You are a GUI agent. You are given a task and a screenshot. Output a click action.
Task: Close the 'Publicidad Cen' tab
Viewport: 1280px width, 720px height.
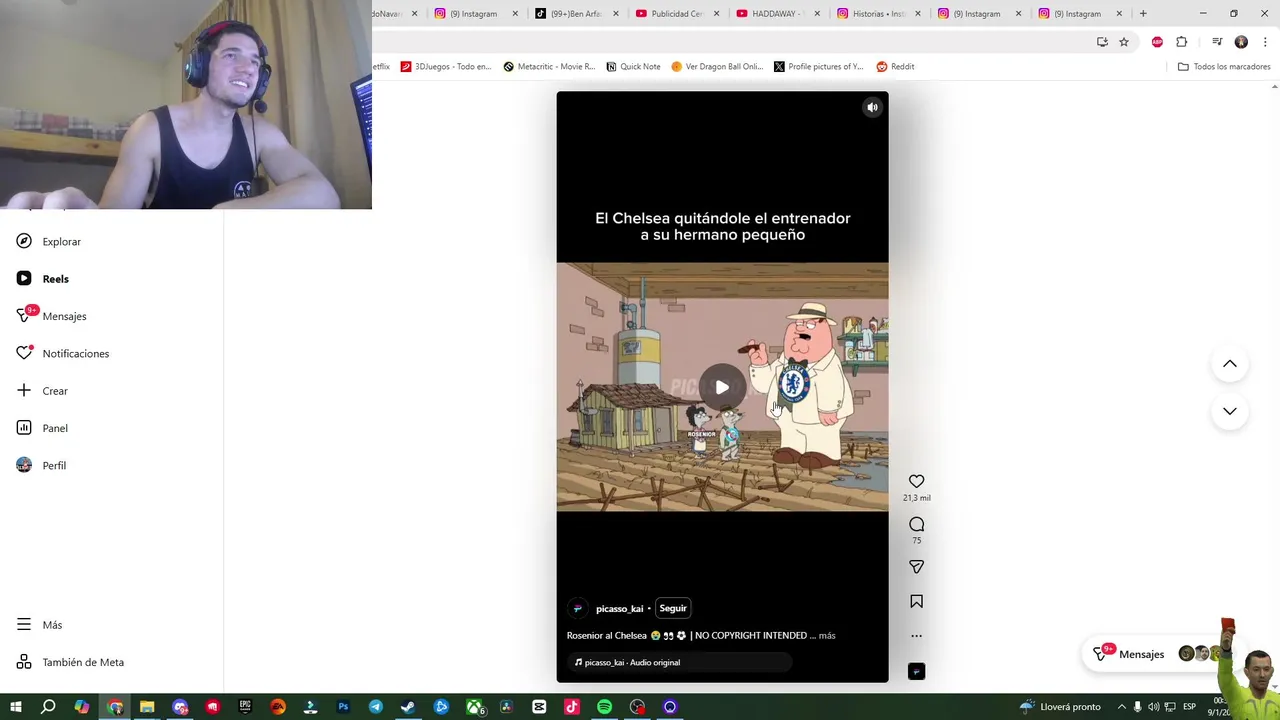click(x=716, y=14)
